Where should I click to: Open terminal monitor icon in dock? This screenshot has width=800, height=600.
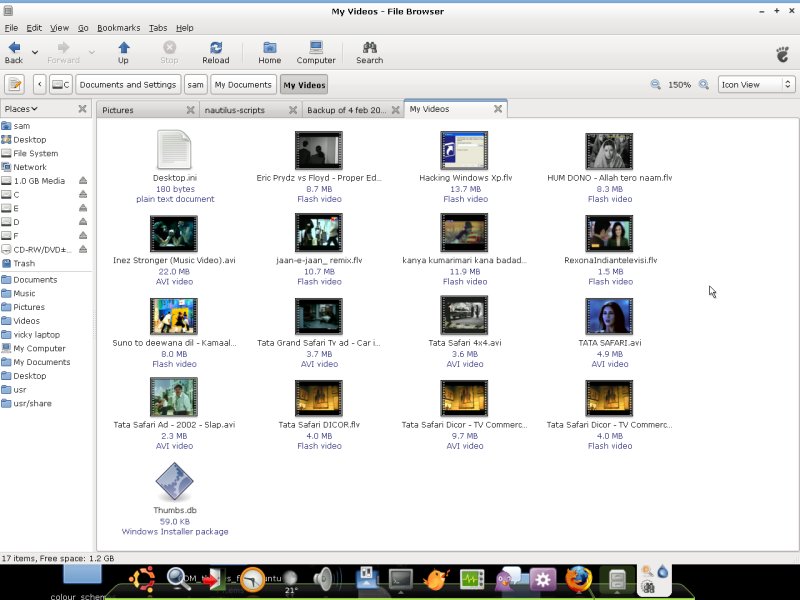[x=401, y=580]
